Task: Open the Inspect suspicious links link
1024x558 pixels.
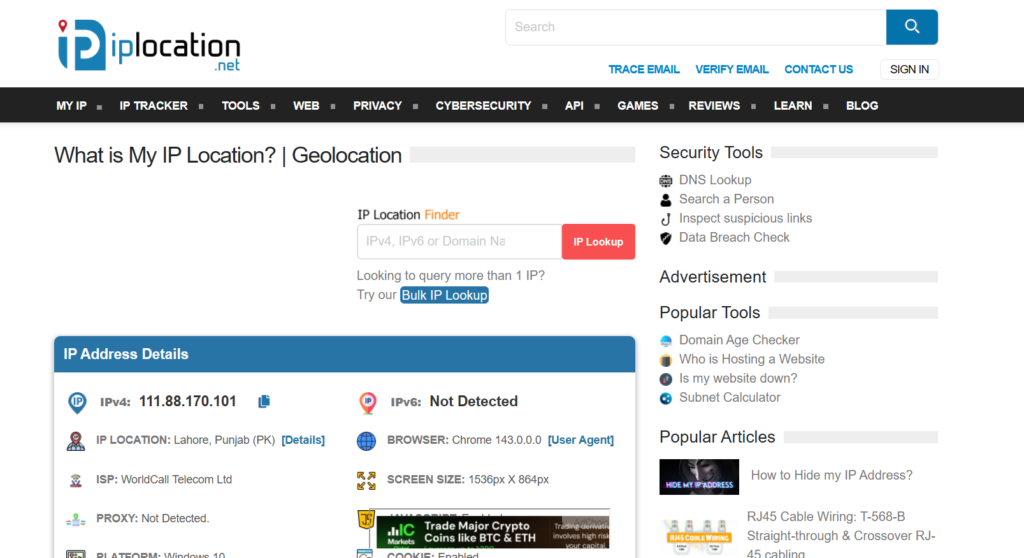Action: pyautogui.click(x=745, y=218)
